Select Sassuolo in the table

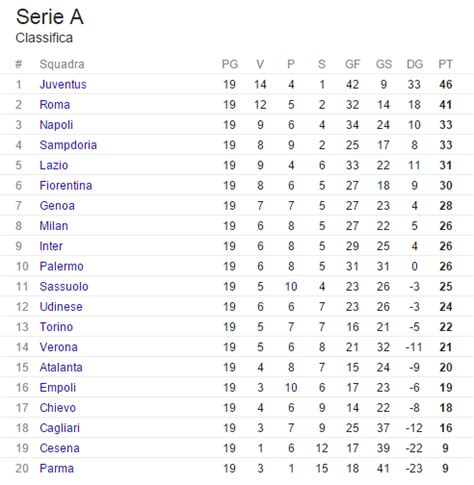[x=64, y=287]
